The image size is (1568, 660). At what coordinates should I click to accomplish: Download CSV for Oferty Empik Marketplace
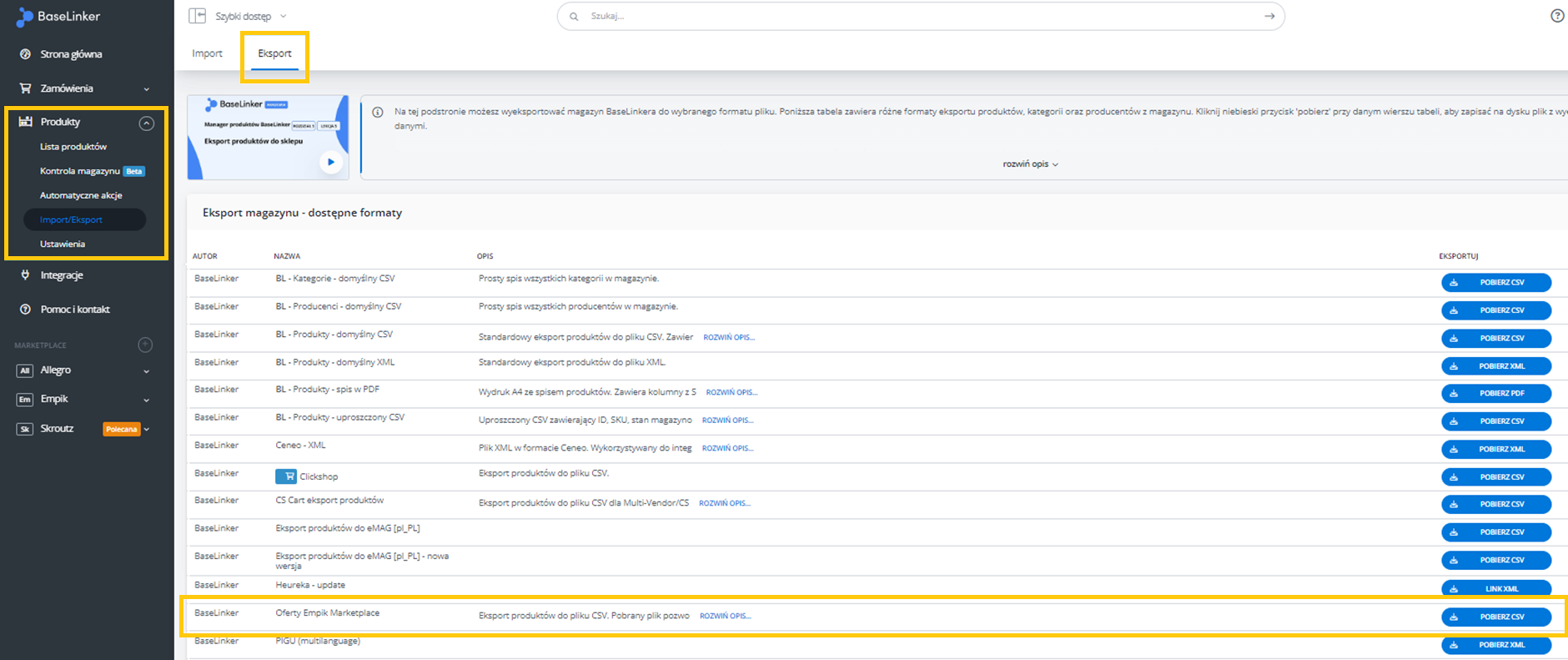(1495, 617)
